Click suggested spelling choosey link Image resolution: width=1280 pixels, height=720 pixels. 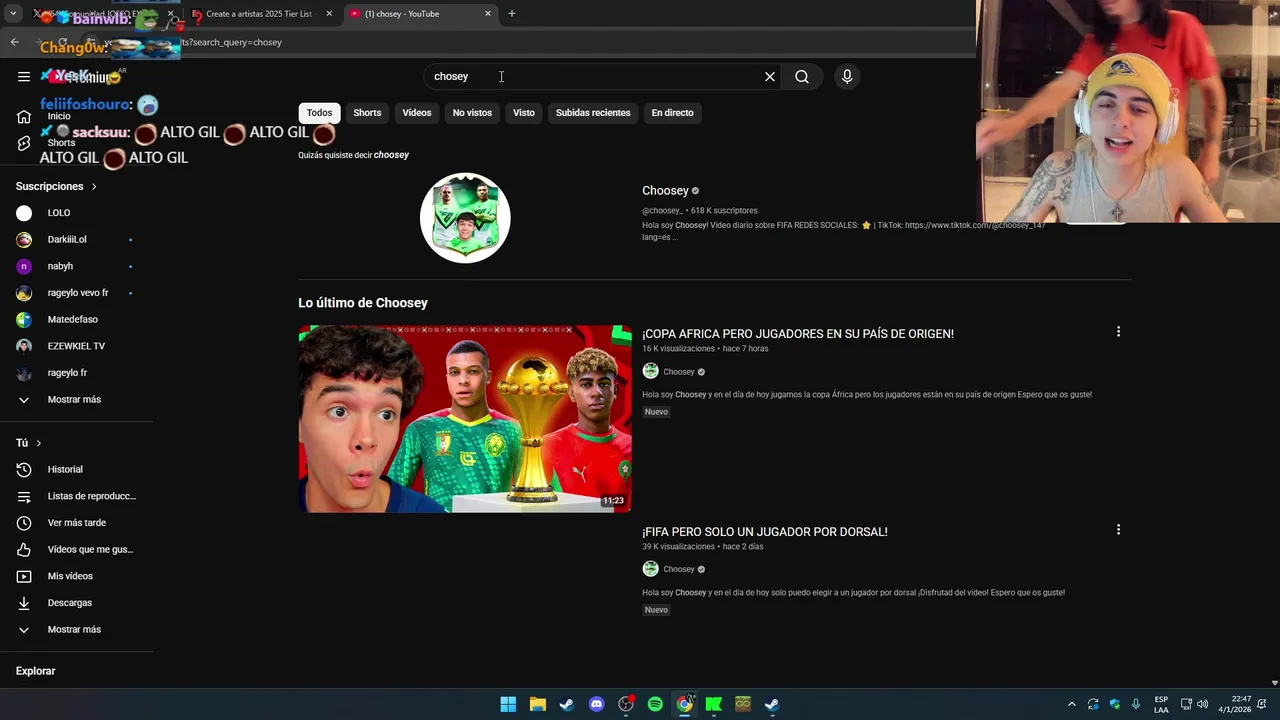tap(391, 155)
